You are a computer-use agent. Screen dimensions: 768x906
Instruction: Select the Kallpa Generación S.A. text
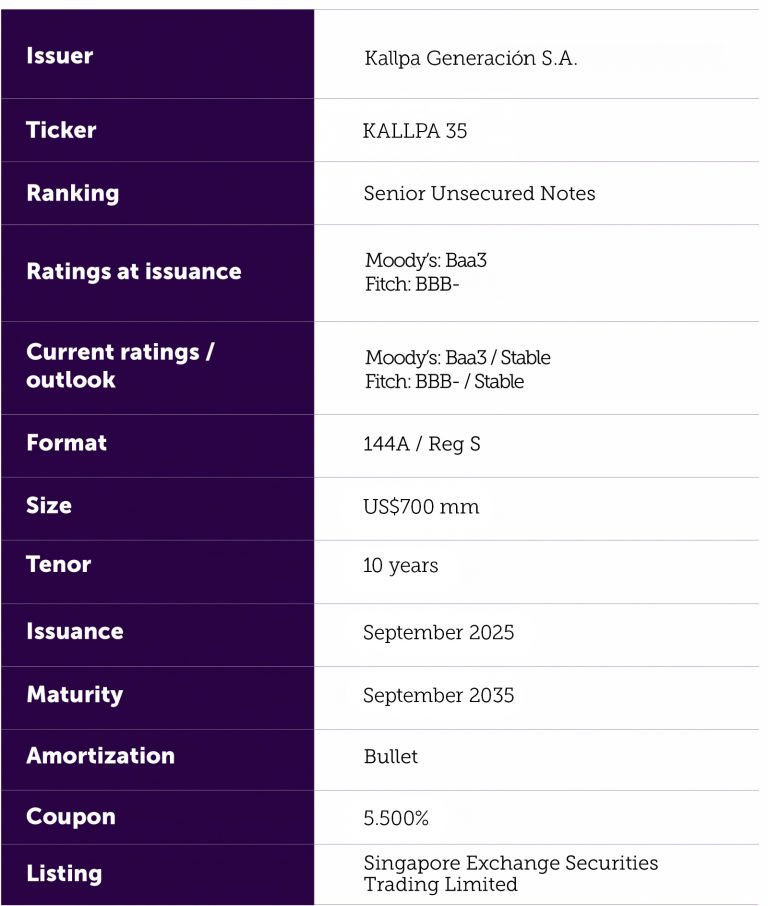pyautogui.click(x=471, y=59)
